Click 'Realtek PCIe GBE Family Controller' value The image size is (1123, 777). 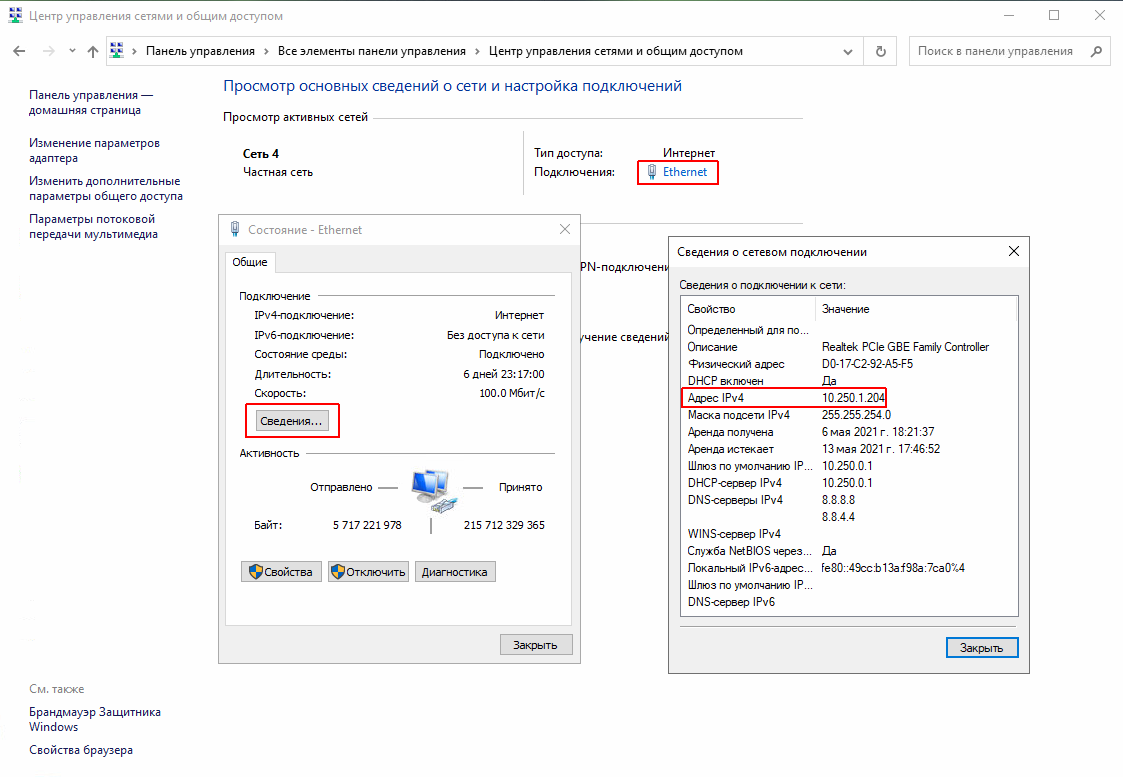905,347
